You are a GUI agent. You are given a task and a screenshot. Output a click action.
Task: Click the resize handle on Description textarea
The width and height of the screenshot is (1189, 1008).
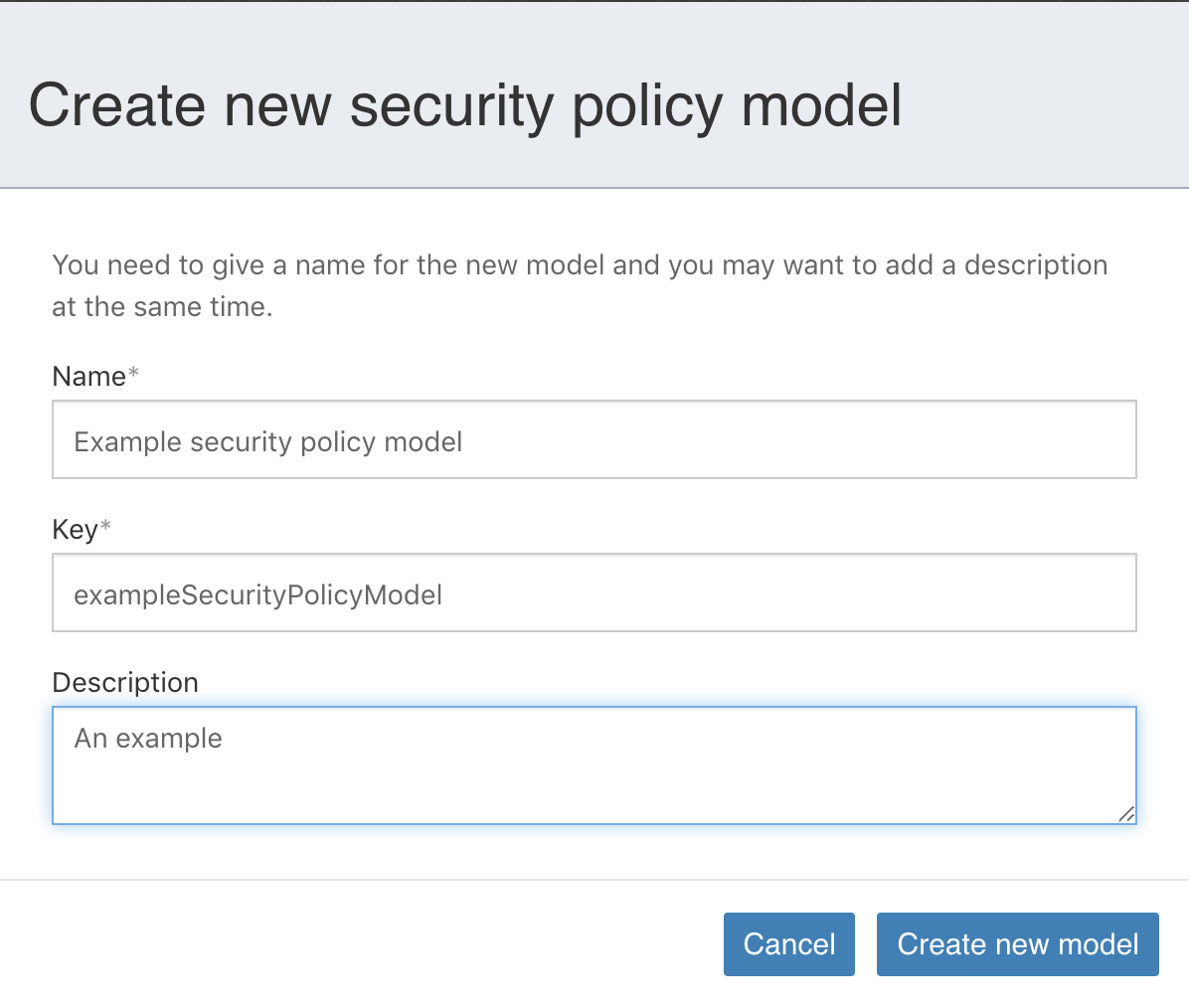coord(1128,816)
